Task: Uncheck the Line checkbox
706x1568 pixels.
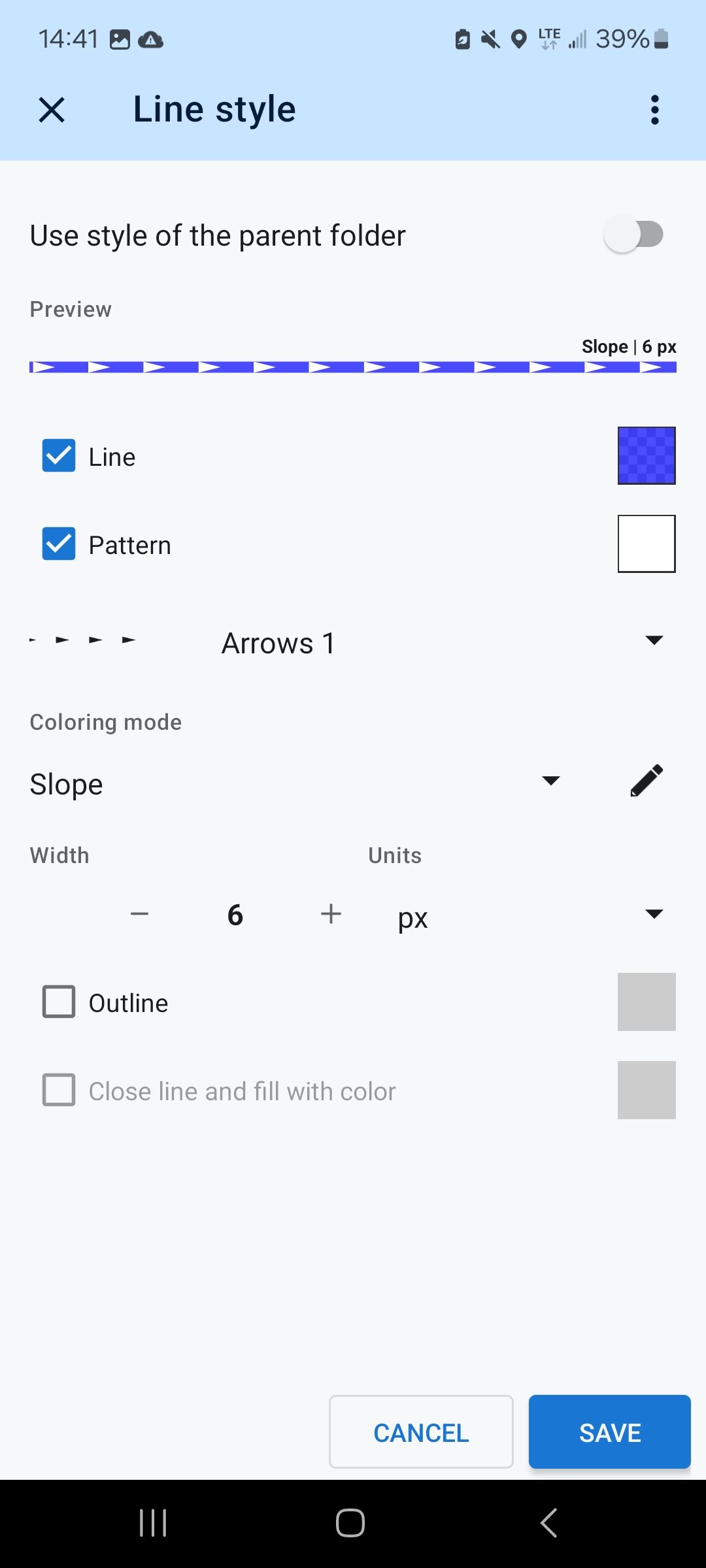Action: 59,456
